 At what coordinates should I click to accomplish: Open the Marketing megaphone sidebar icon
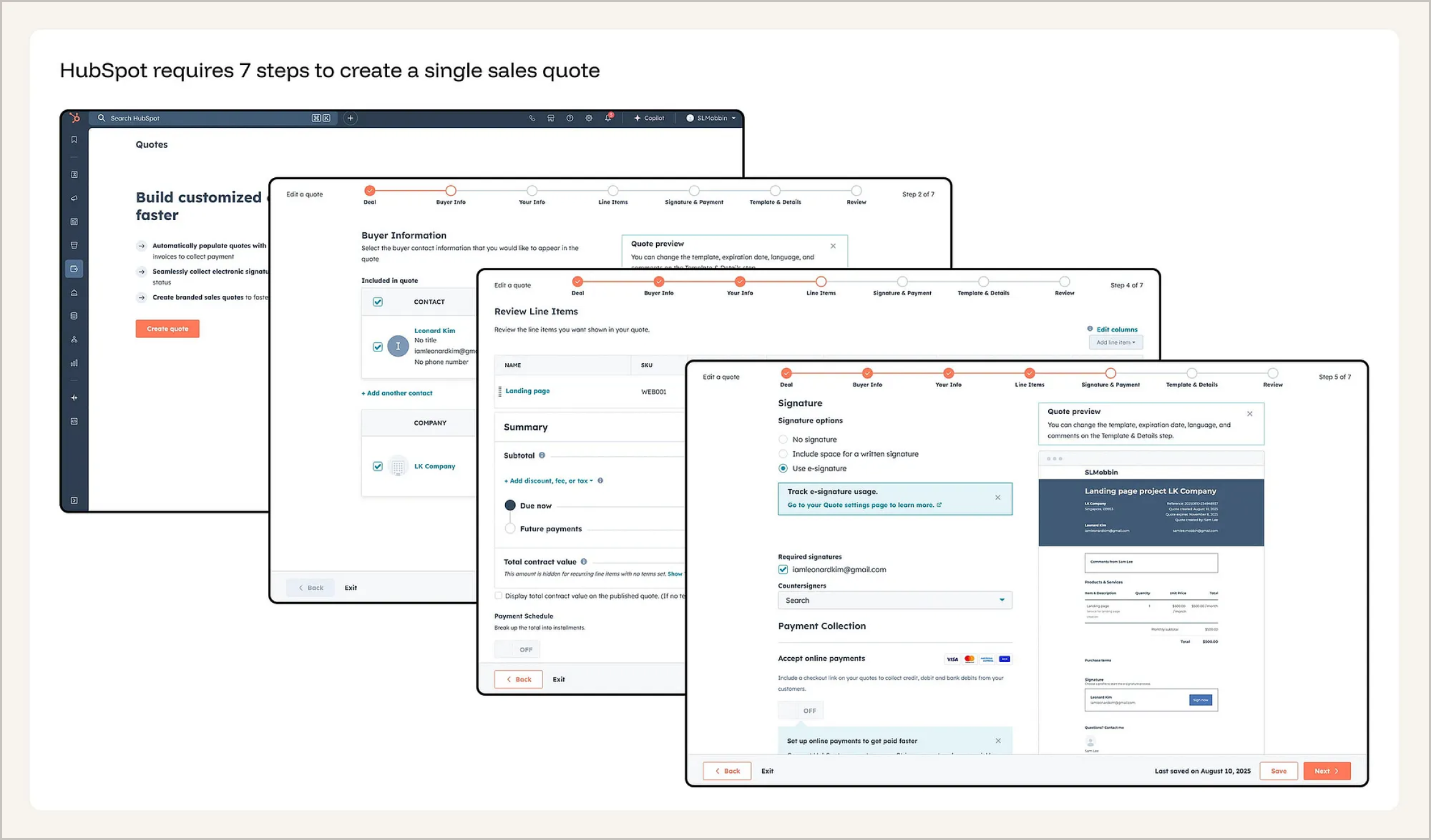[74, 198]
